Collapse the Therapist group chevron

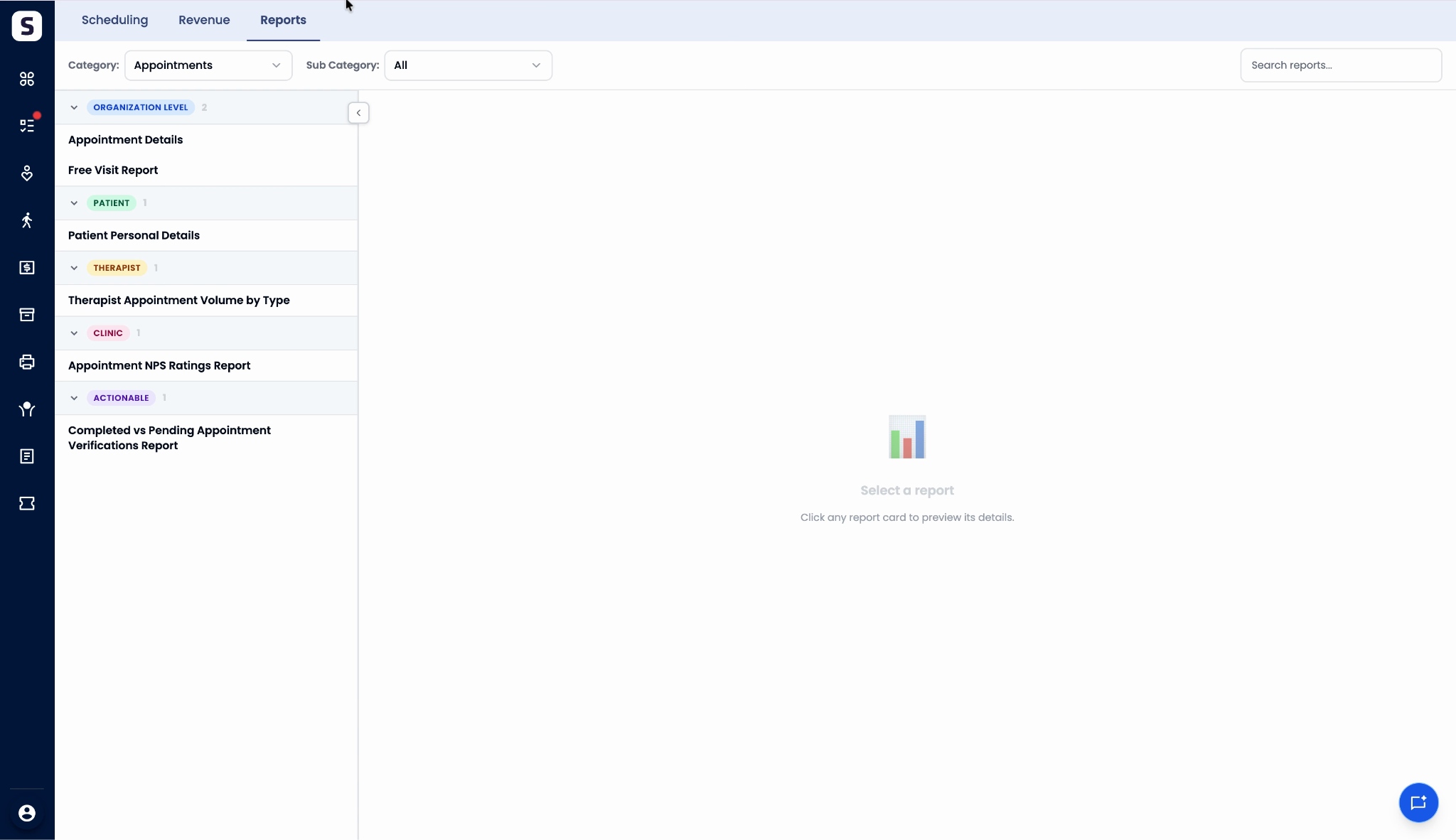click(x=74, y=268)
